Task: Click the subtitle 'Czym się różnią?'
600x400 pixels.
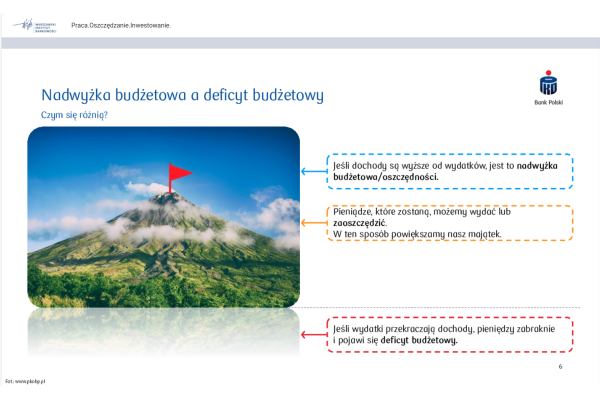Action: (x=74, y=115)
